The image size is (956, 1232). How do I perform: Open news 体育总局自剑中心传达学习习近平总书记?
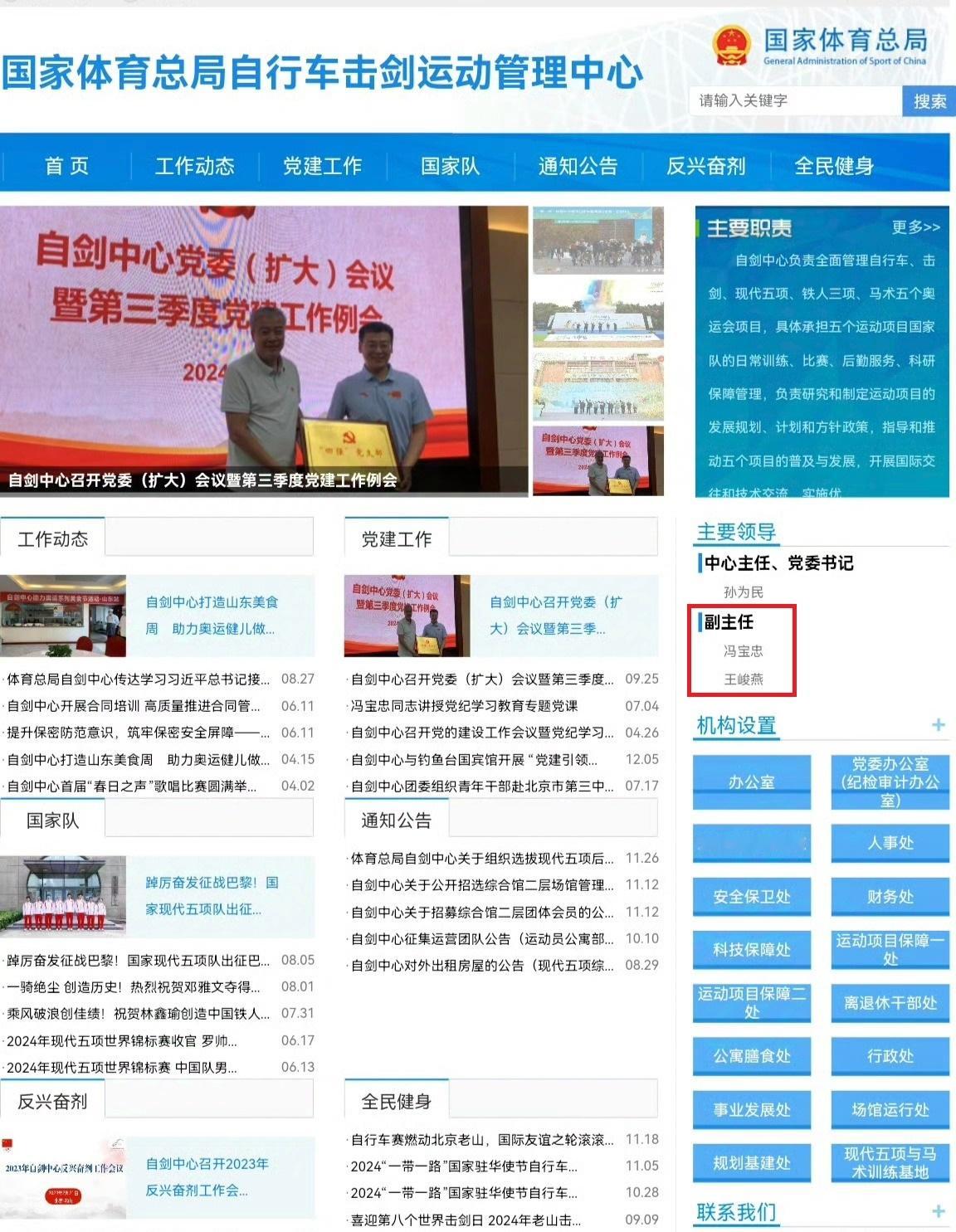139,679
